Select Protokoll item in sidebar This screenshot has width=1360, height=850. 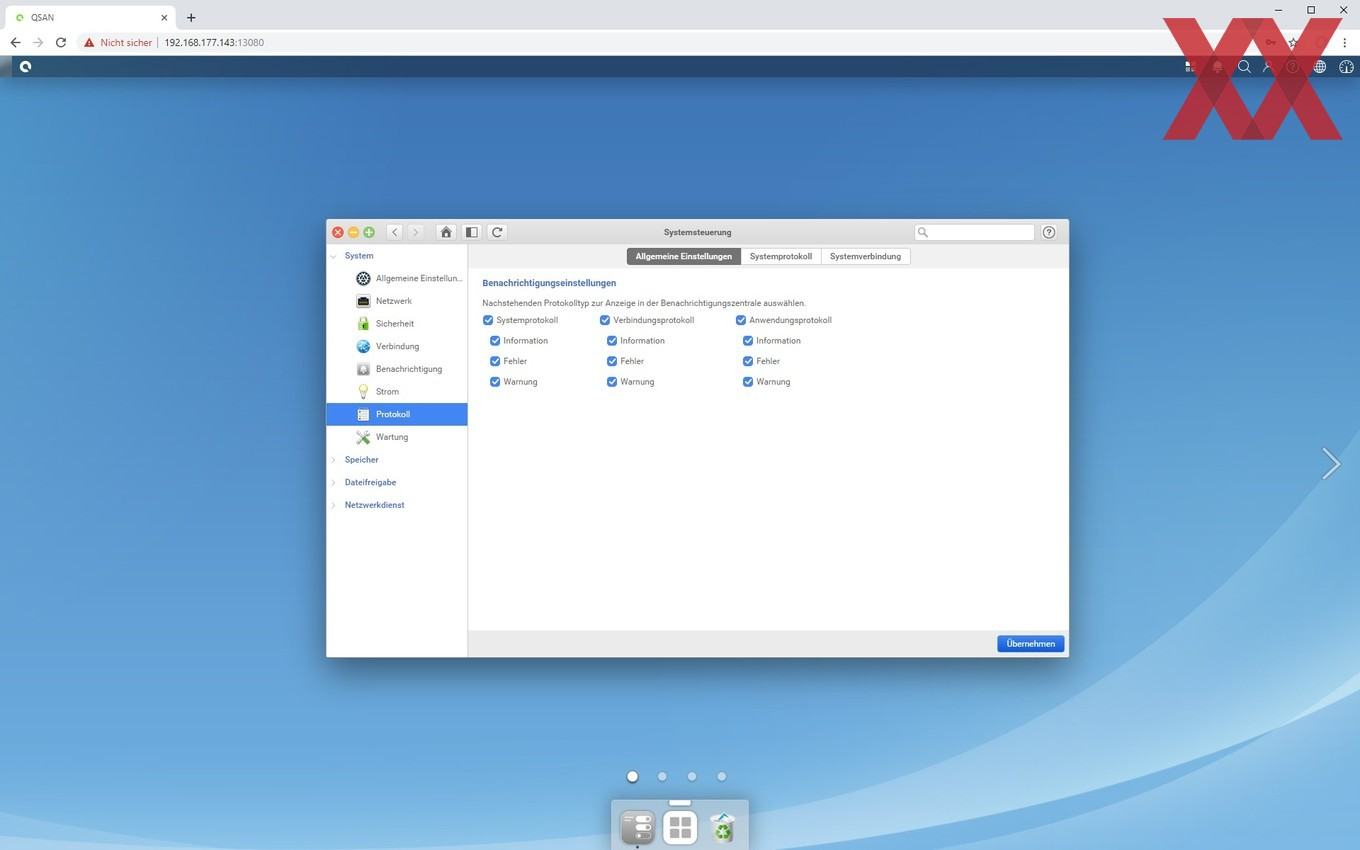coord(397,414)
